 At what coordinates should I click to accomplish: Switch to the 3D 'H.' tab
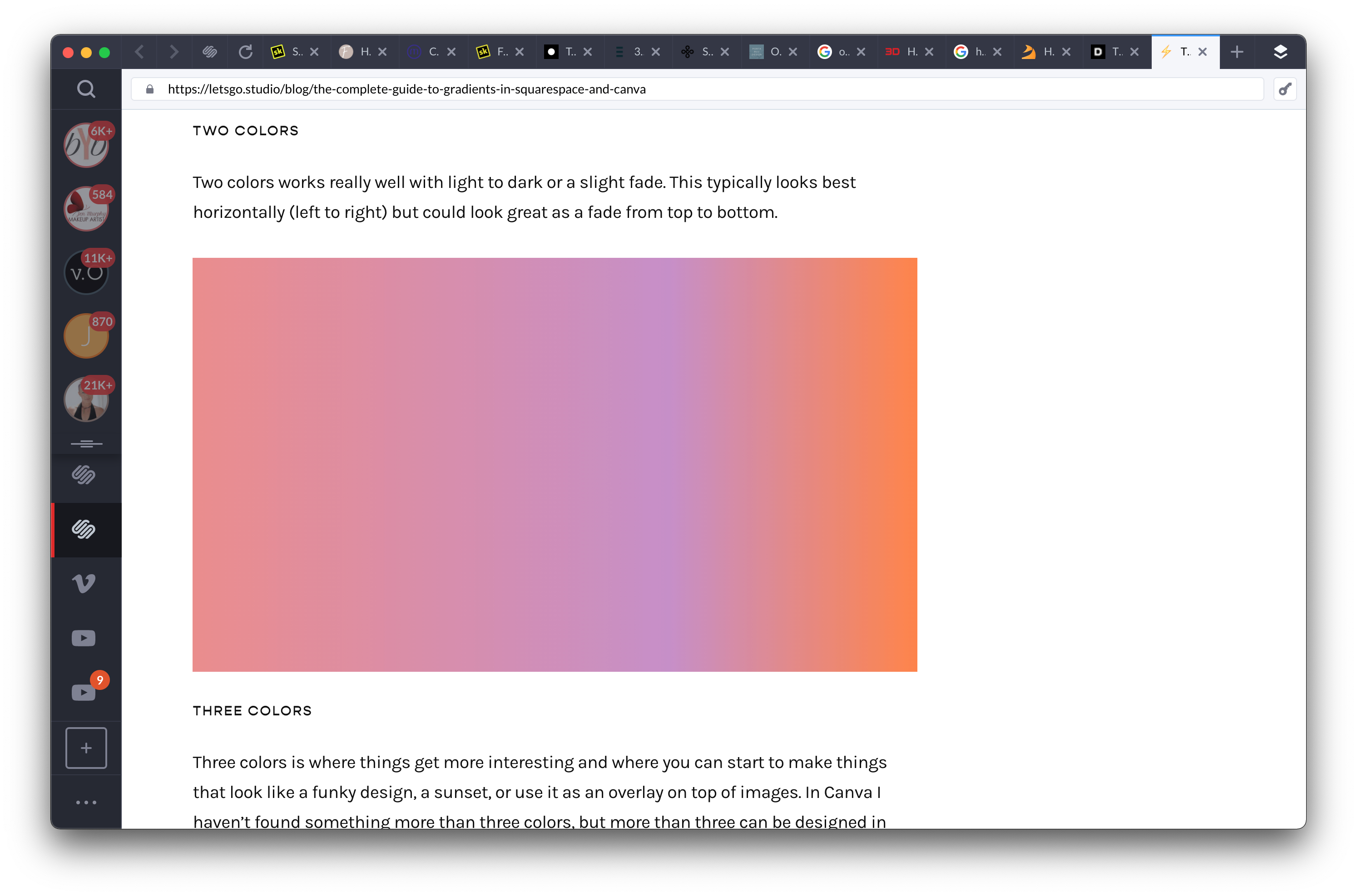tap(902, 52)
